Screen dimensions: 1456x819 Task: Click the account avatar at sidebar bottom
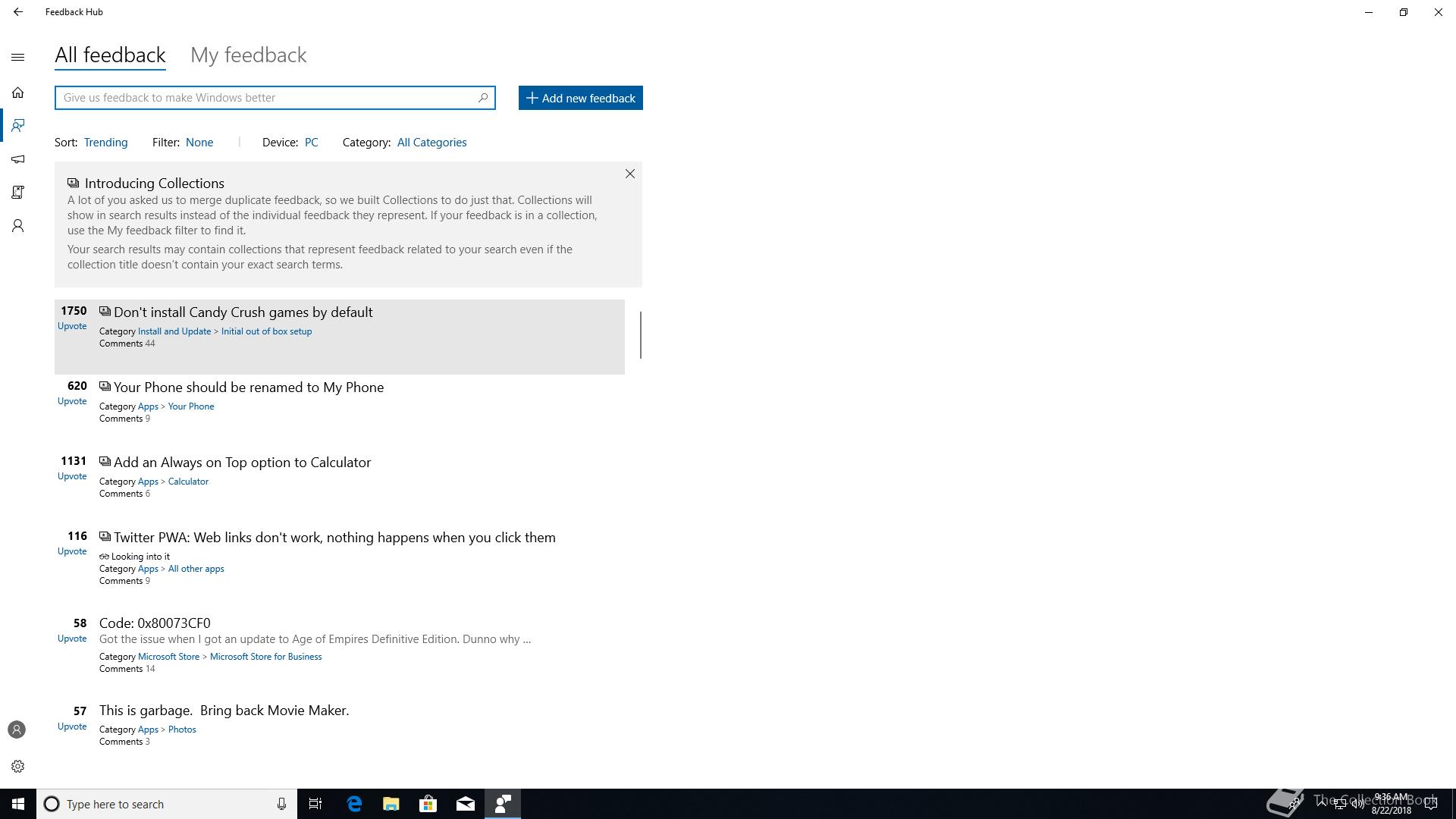pos(17,730)
